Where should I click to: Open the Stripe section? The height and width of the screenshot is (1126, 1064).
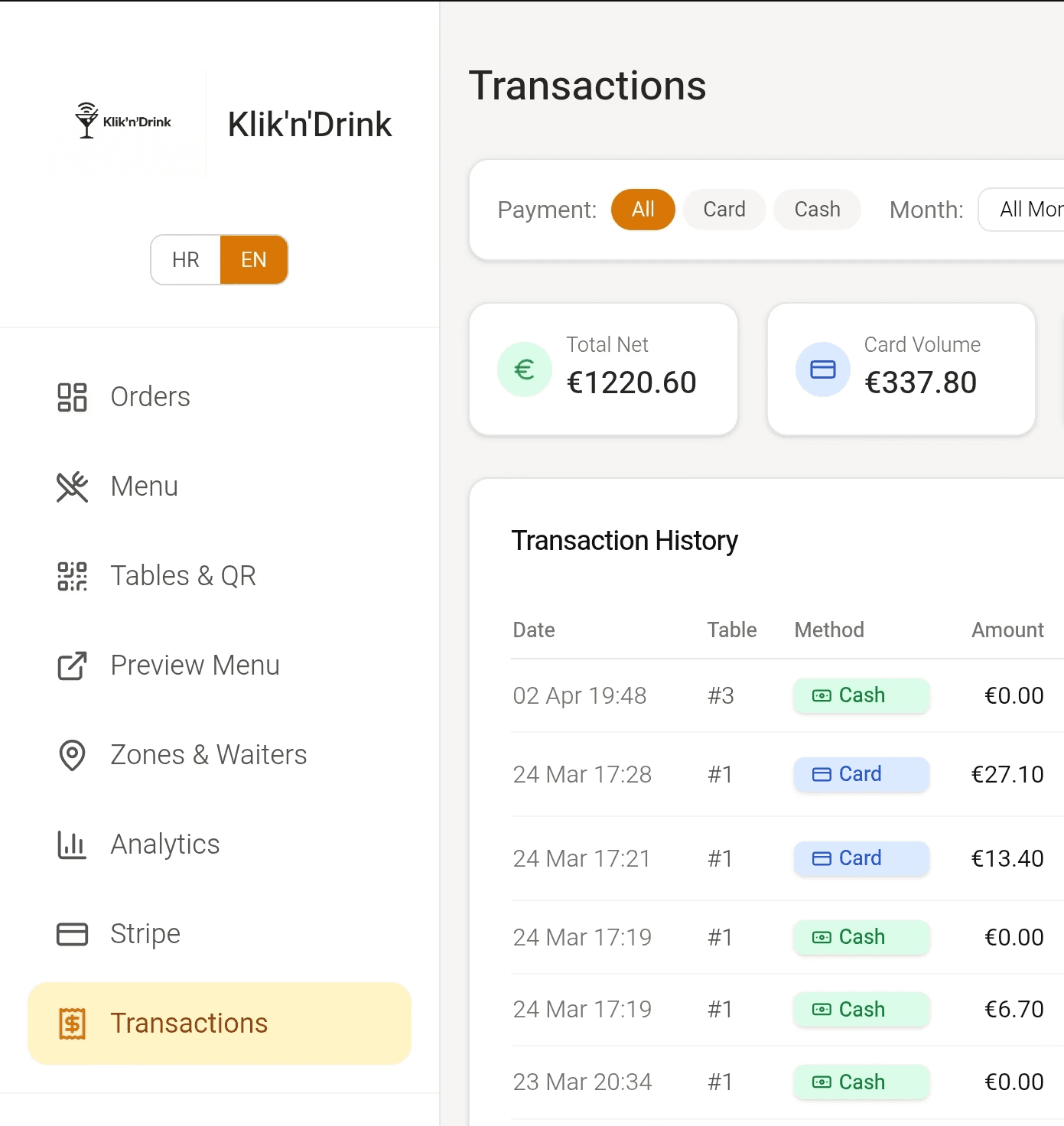220,934
